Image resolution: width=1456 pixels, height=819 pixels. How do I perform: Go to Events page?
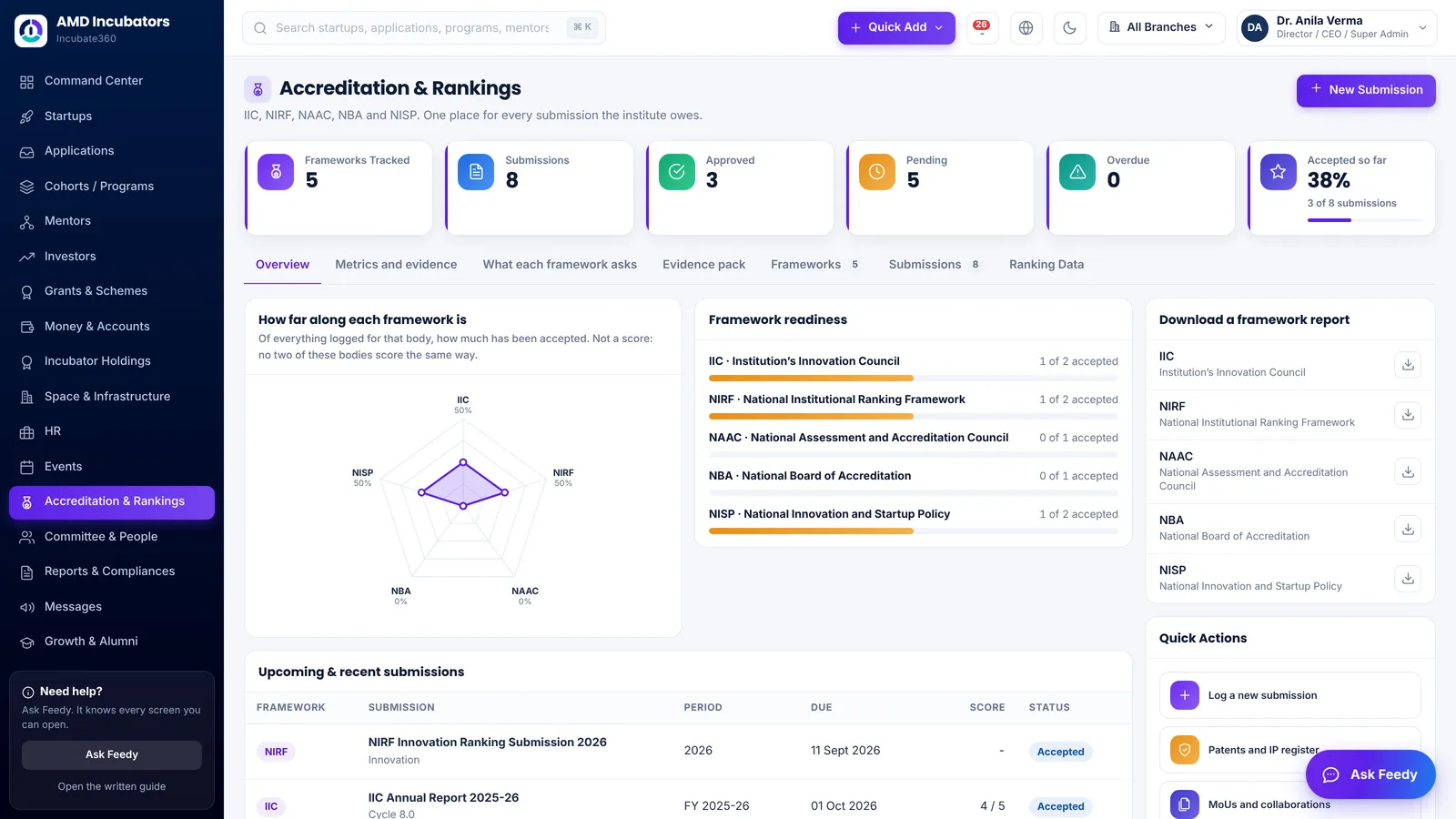pyautogui.click(x=112, y=467)
